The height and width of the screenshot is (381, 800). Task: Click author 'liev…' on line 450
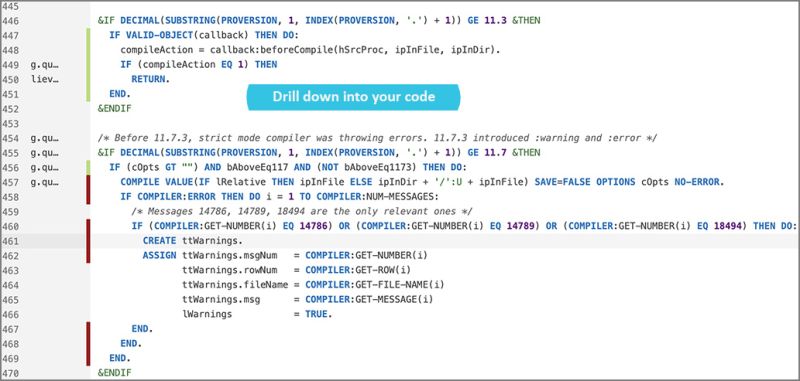coord(45,80)
